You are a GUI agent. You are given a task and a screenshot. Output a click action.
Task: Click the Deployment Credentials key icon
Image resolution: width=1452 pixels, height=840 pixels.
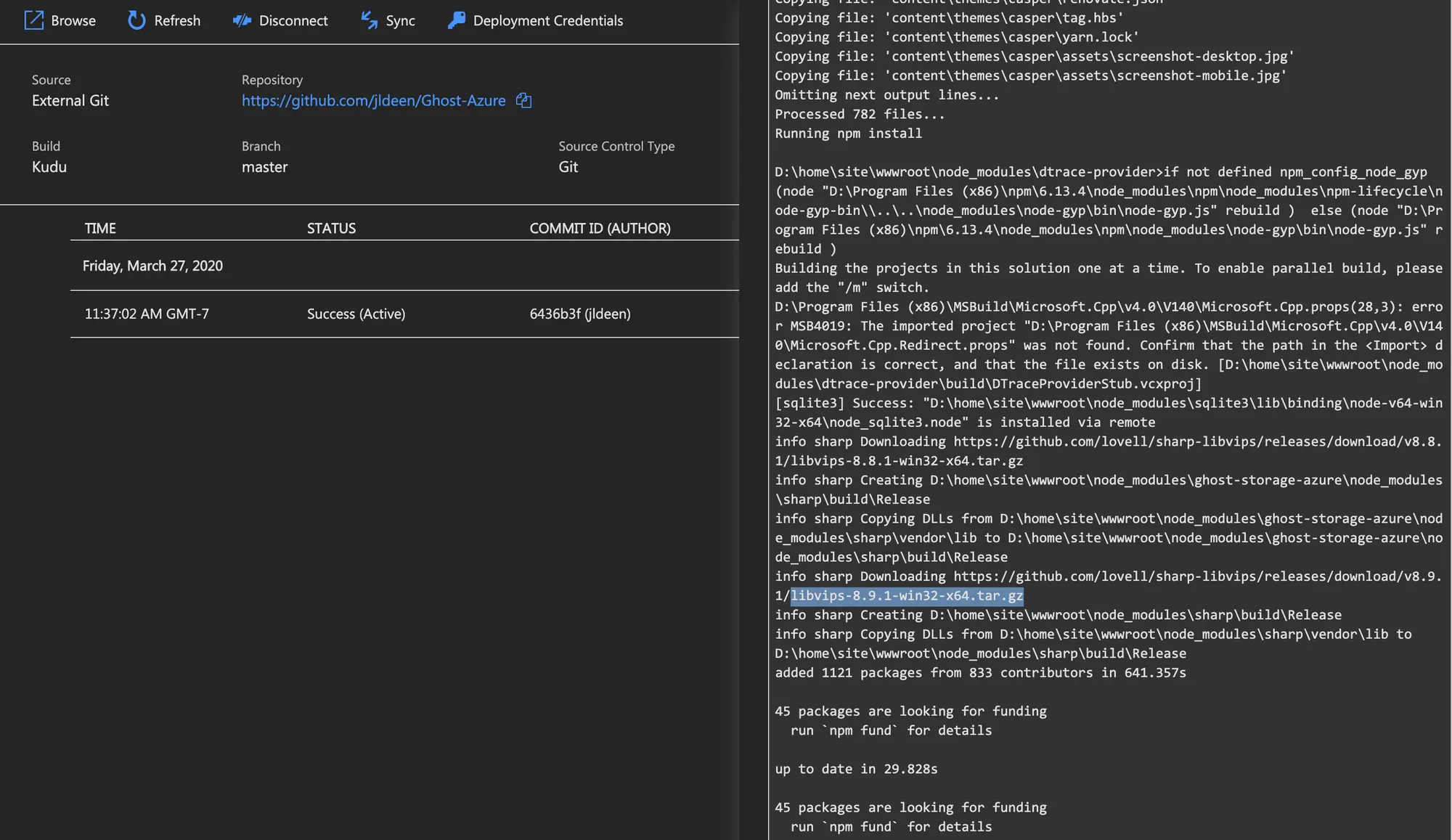(x=457, y=20)
